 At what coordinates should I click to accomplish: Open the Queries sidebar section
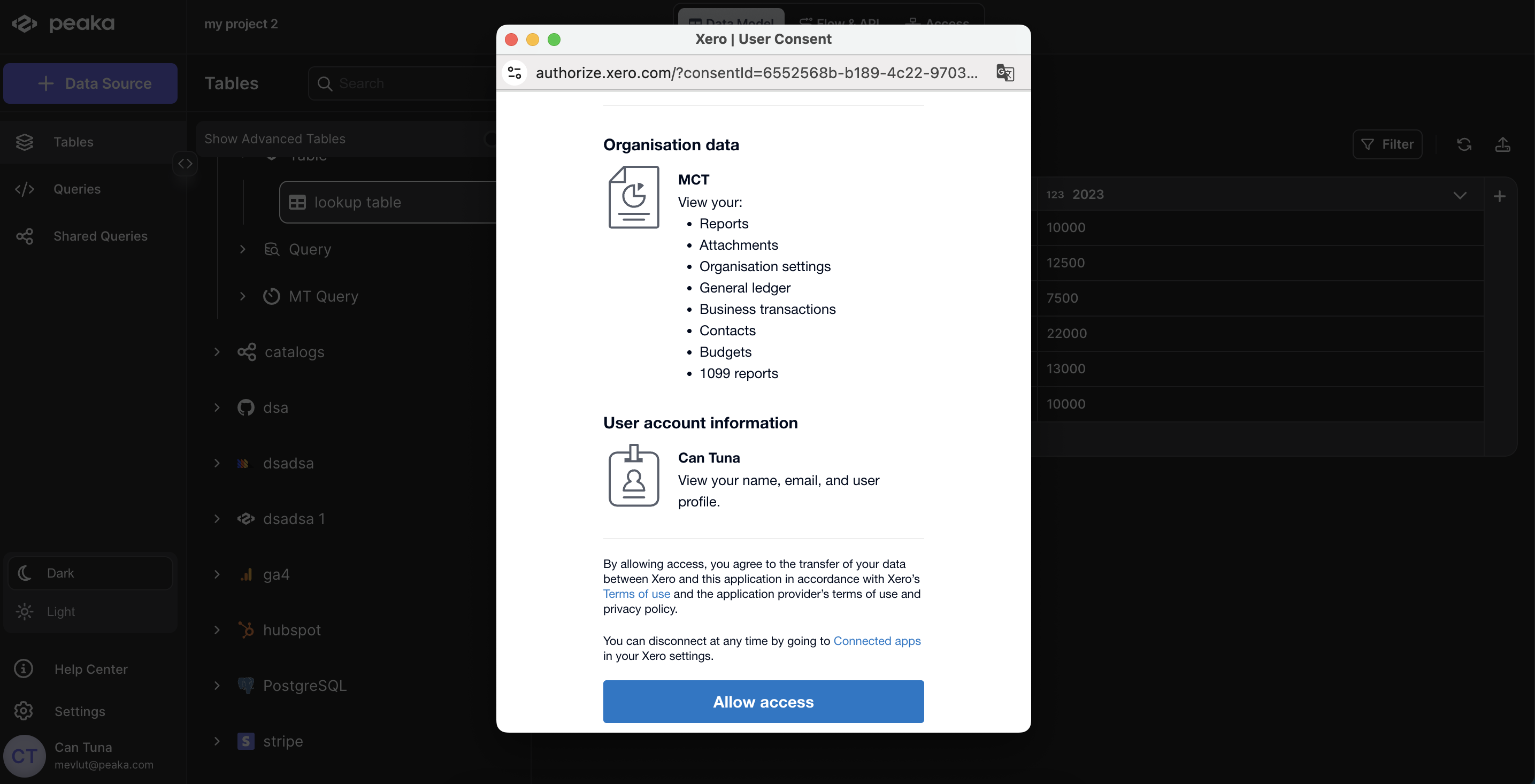(x=93, y=189)
